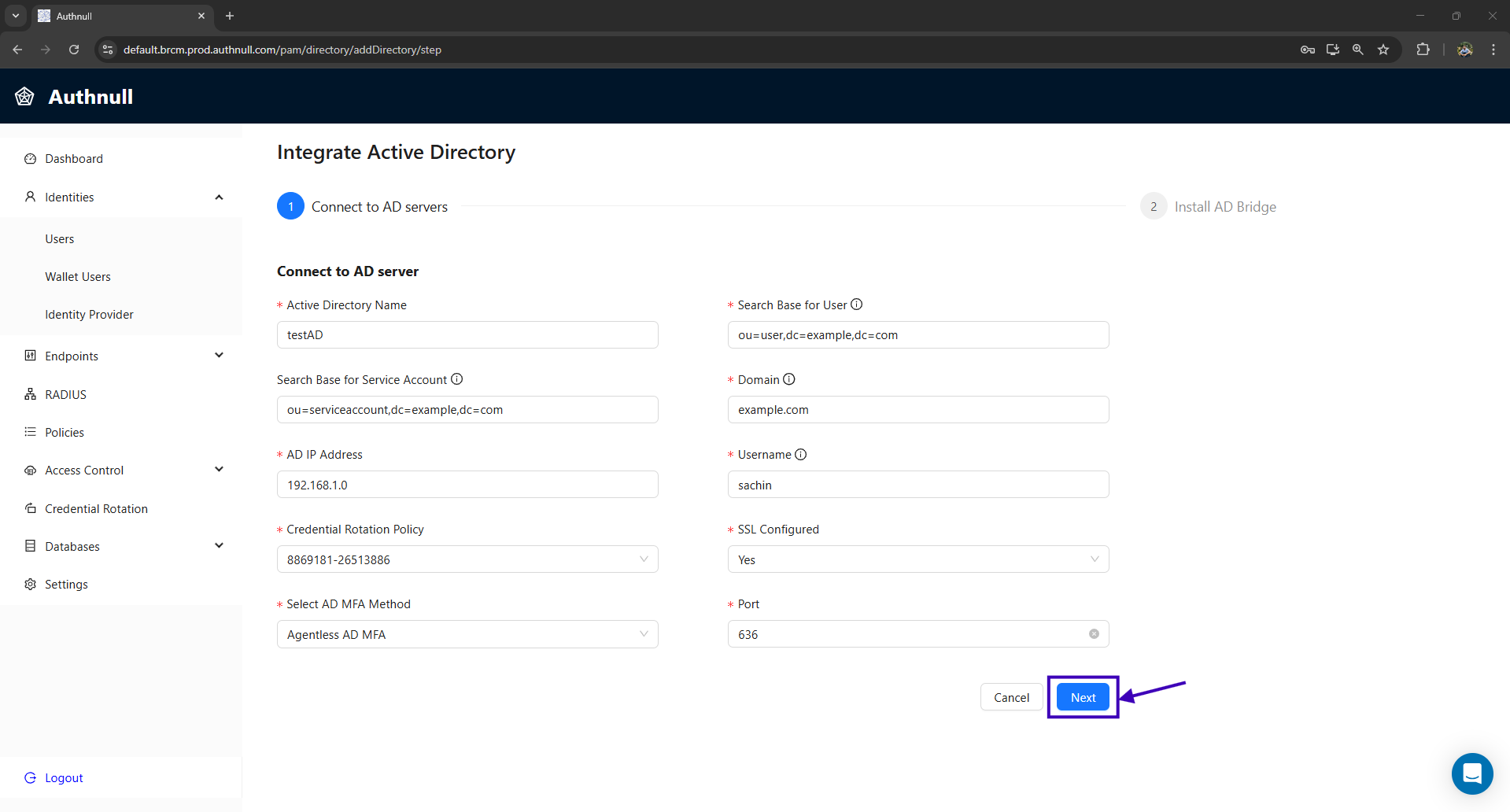Collapse the Identities sidebar section
1510x812 pixels.
coord(219,197)
